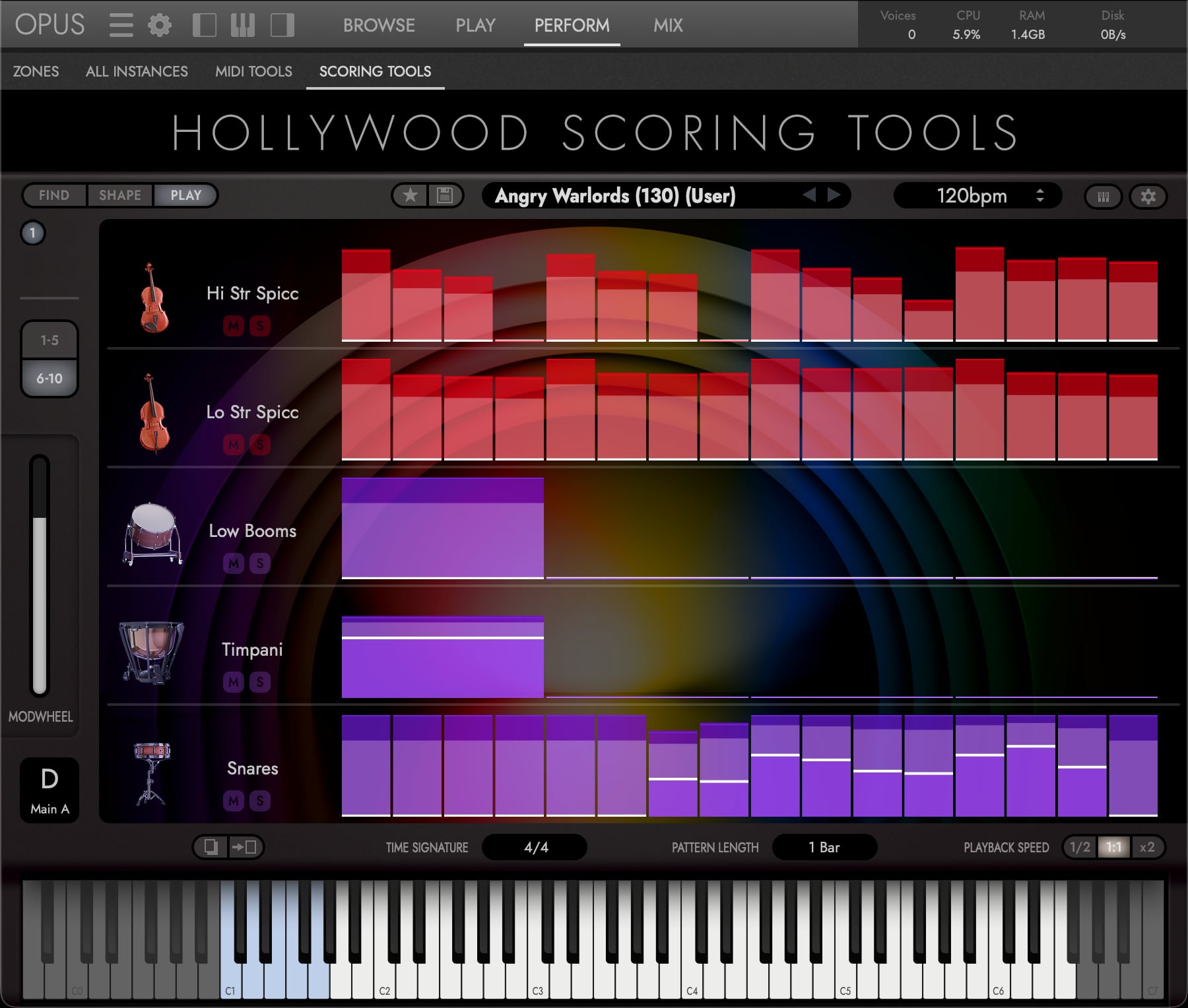Open the Time Signature 4/4 dropdown

(535, 847)
